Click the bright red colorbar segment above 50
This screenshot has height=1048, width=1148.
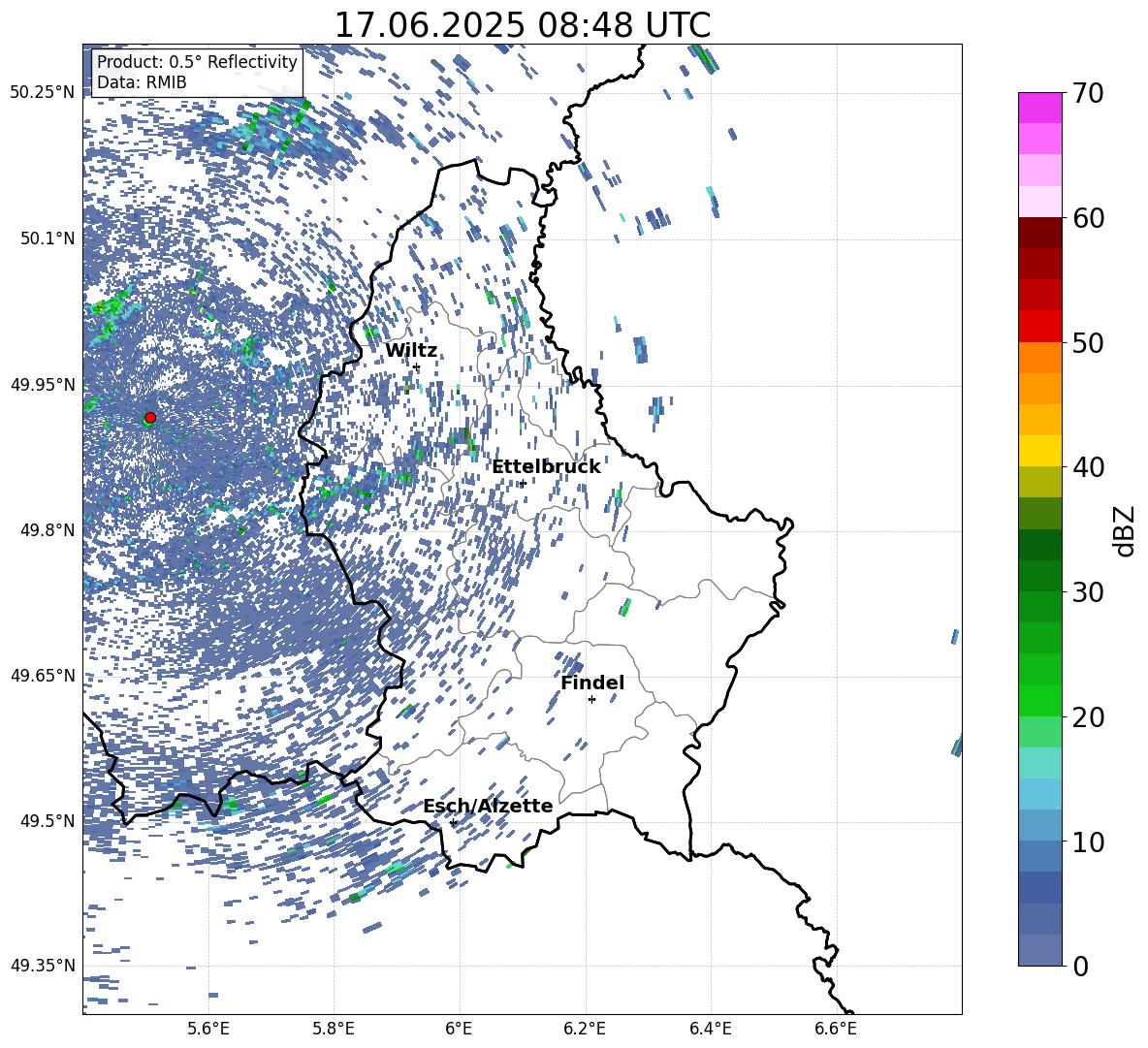pos(1039,327)
